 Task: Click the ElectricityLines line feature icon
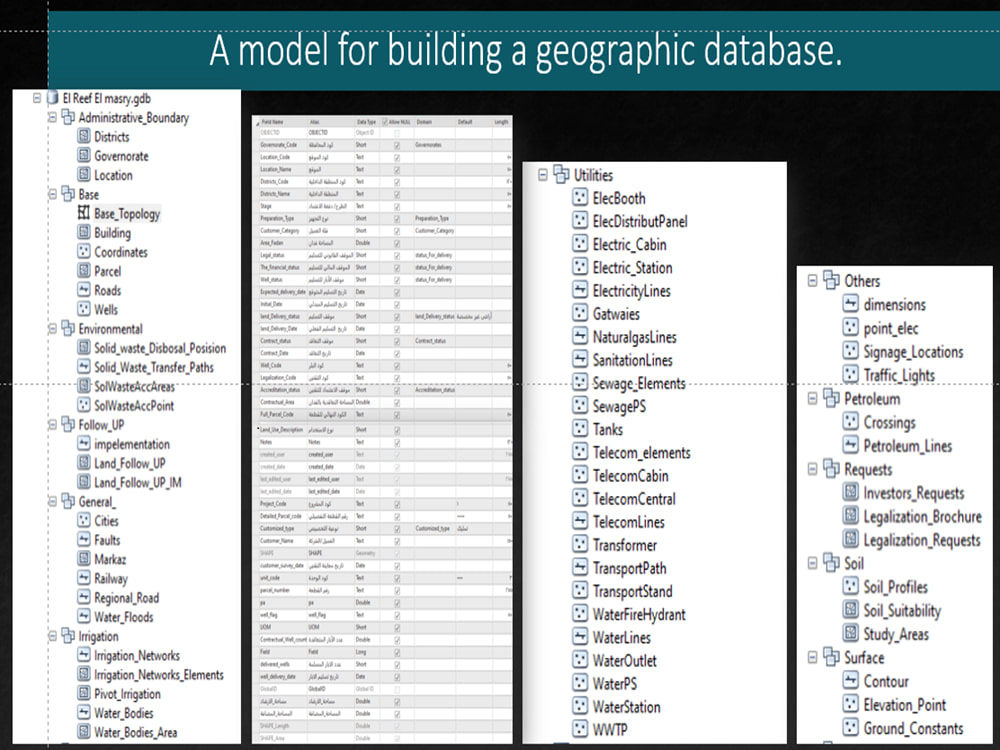point(580,290)
